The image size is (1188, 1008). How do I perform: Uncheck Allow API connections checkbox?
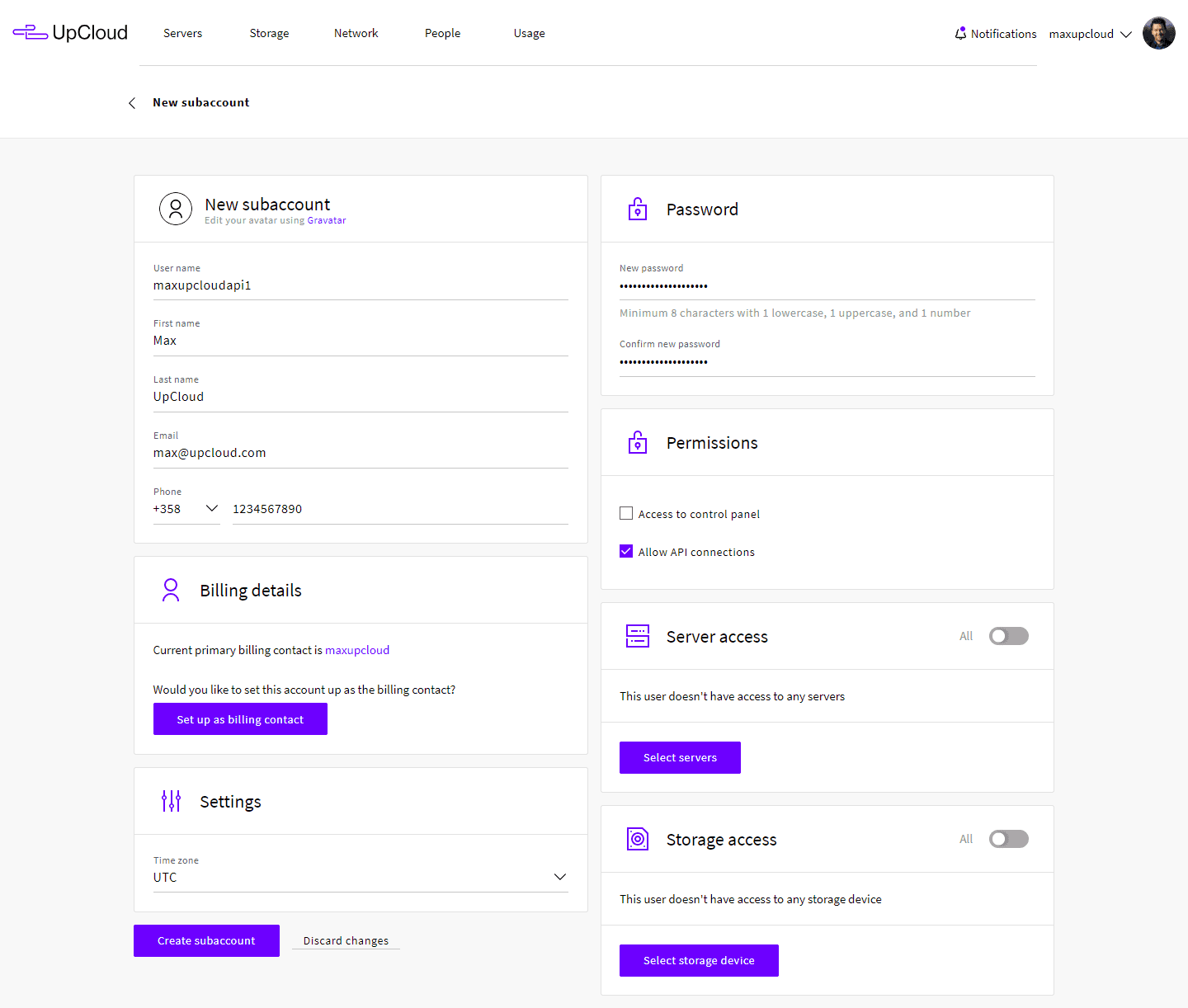coord(626,551)
